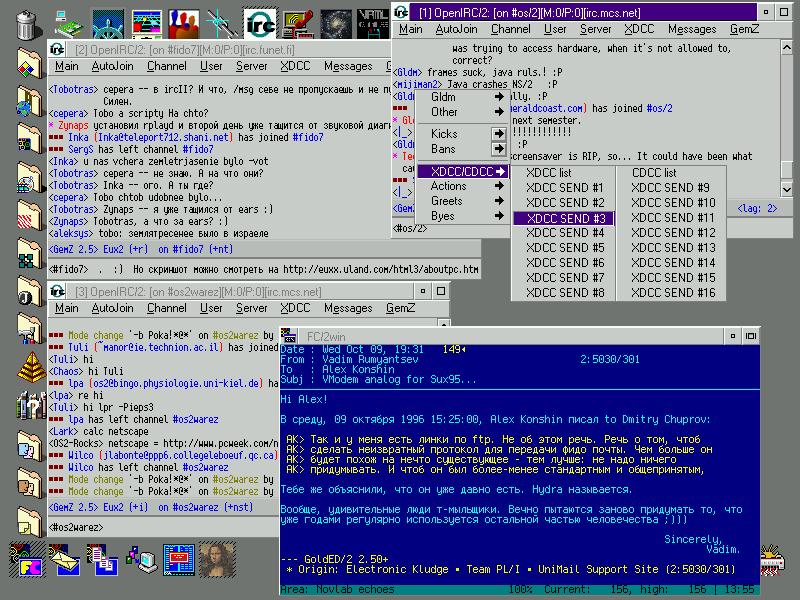This screenshot has height=600, width=800.
Task: Open the printer icon on the desktop
Action: (772, 560)
